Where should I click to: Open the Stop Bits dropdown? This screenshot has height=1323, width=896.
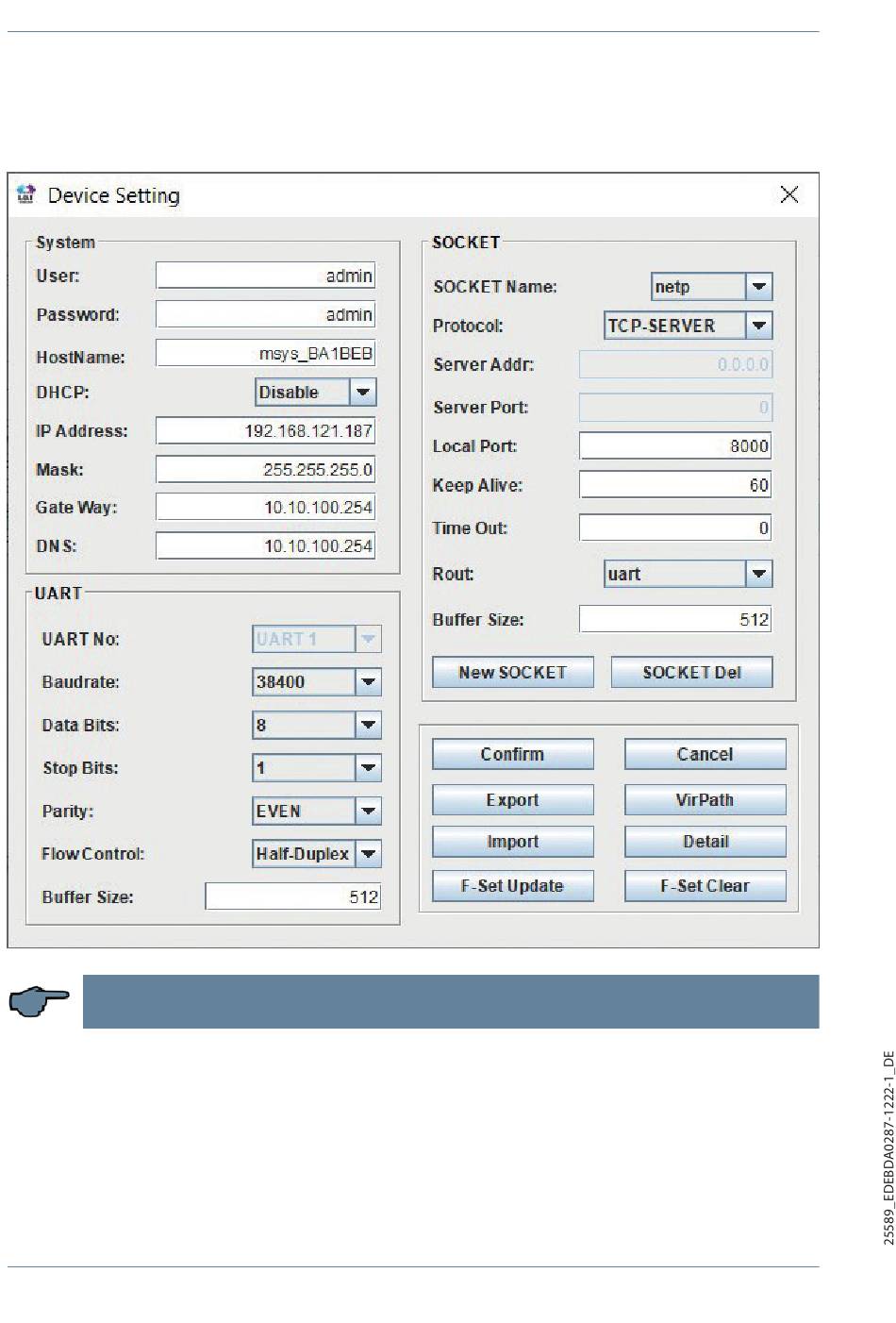(317, 767)
